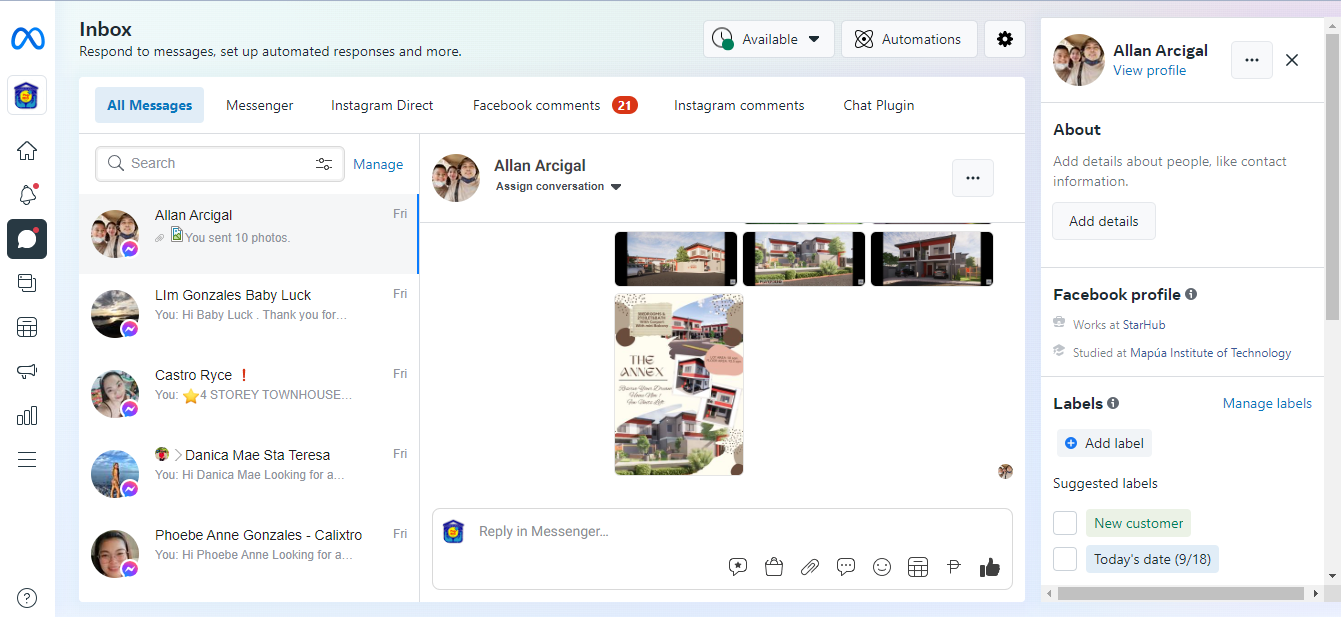Screen dimensions: 1341x617
Task: Click Add label button
Action: 1105,443
